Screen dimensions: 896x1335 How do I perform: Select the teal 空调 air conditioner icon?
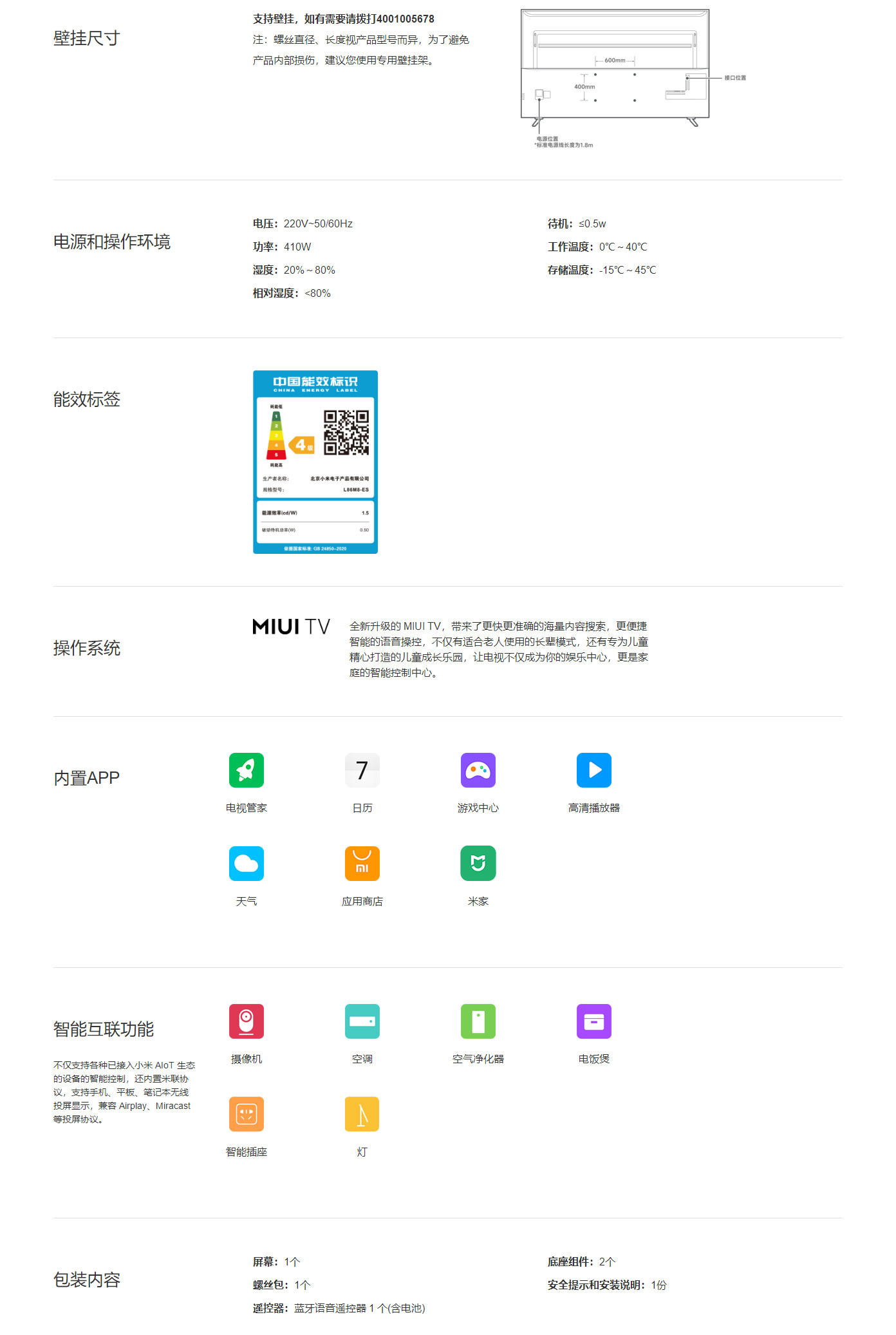(x=362, y=1021)
